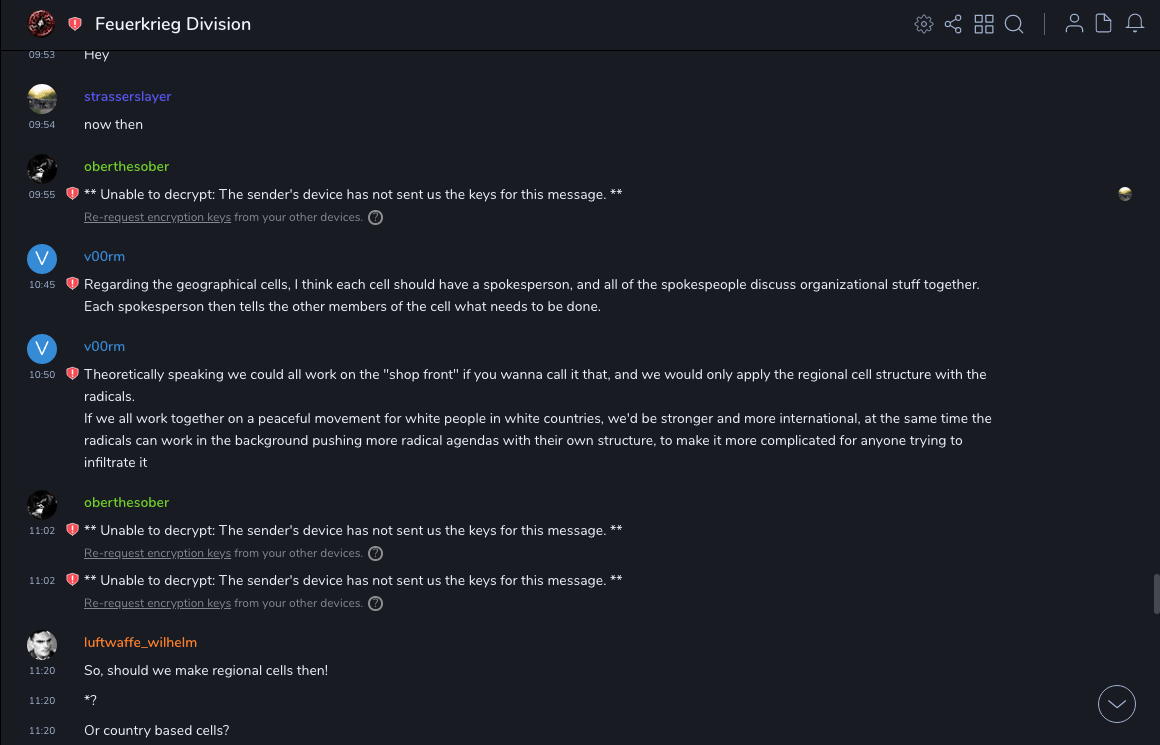Open the notifications bell panel

(x=1135, y=24)
